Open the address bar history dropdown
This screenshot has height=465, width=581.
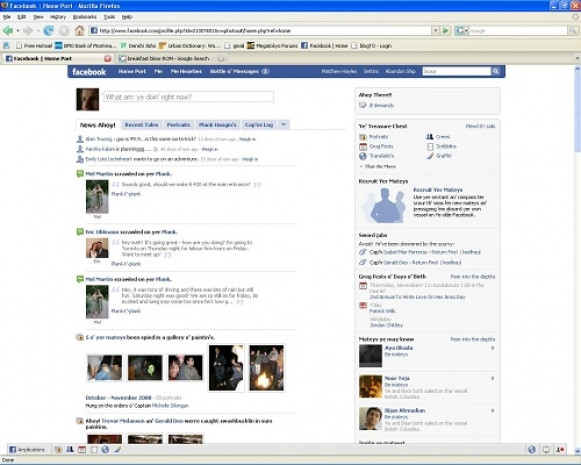point(436,31)
